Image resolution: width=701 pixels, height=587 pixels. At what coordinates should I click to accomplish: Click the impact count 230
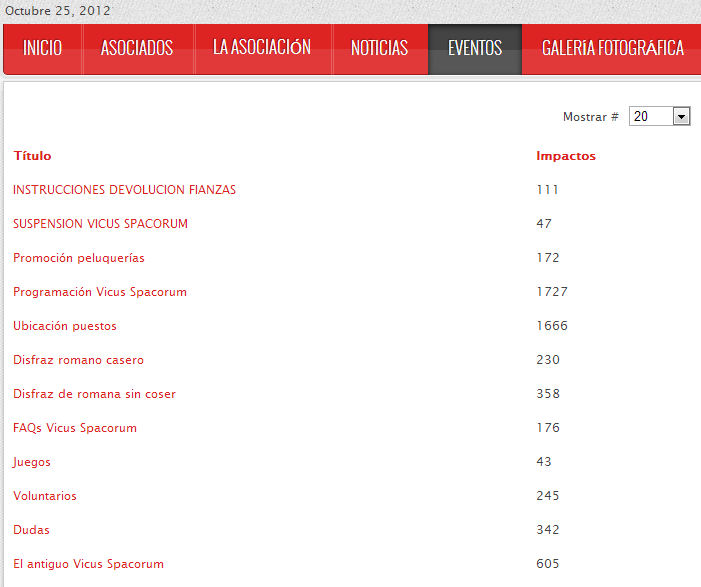point(548,360)
